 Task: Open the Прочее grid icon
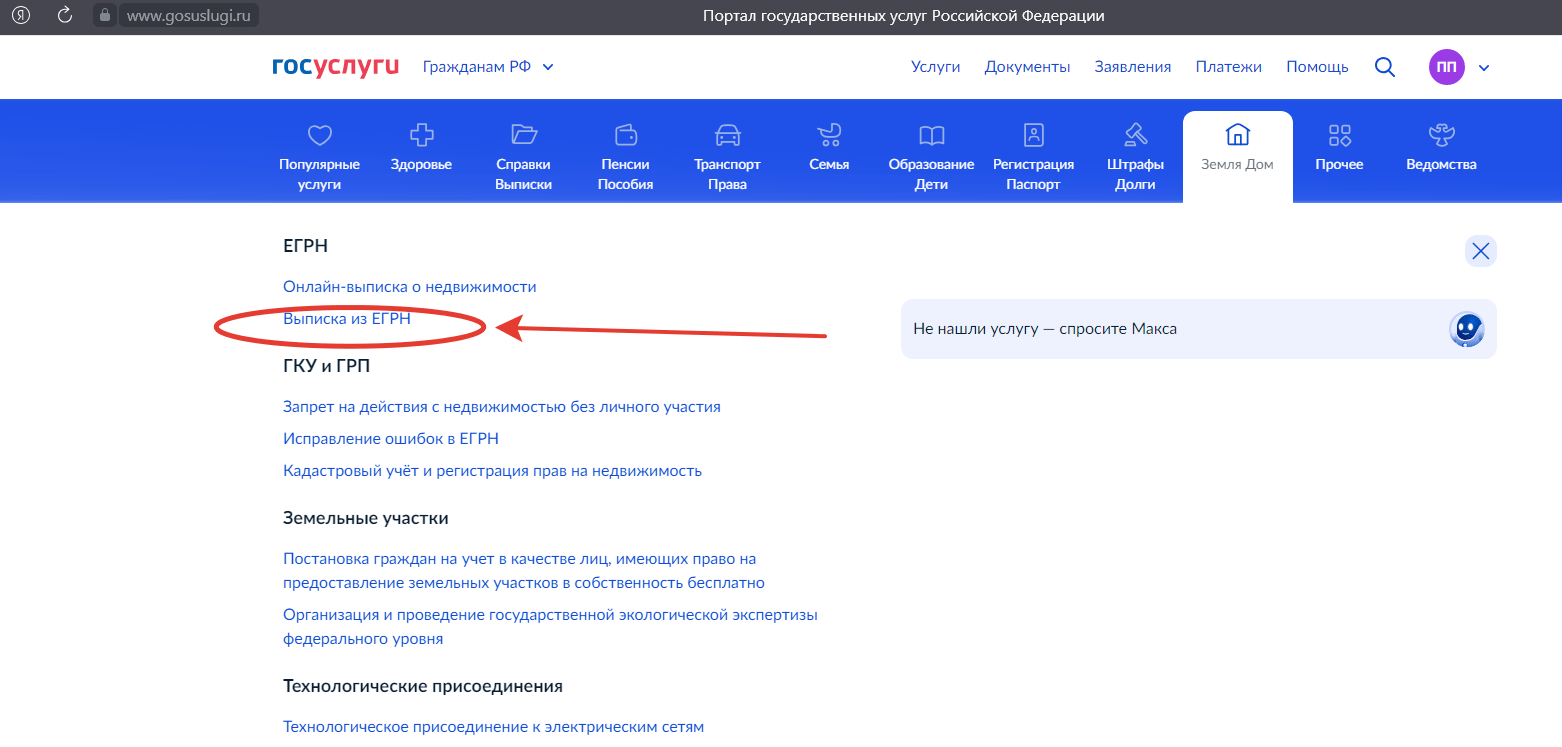(1339, 135)
